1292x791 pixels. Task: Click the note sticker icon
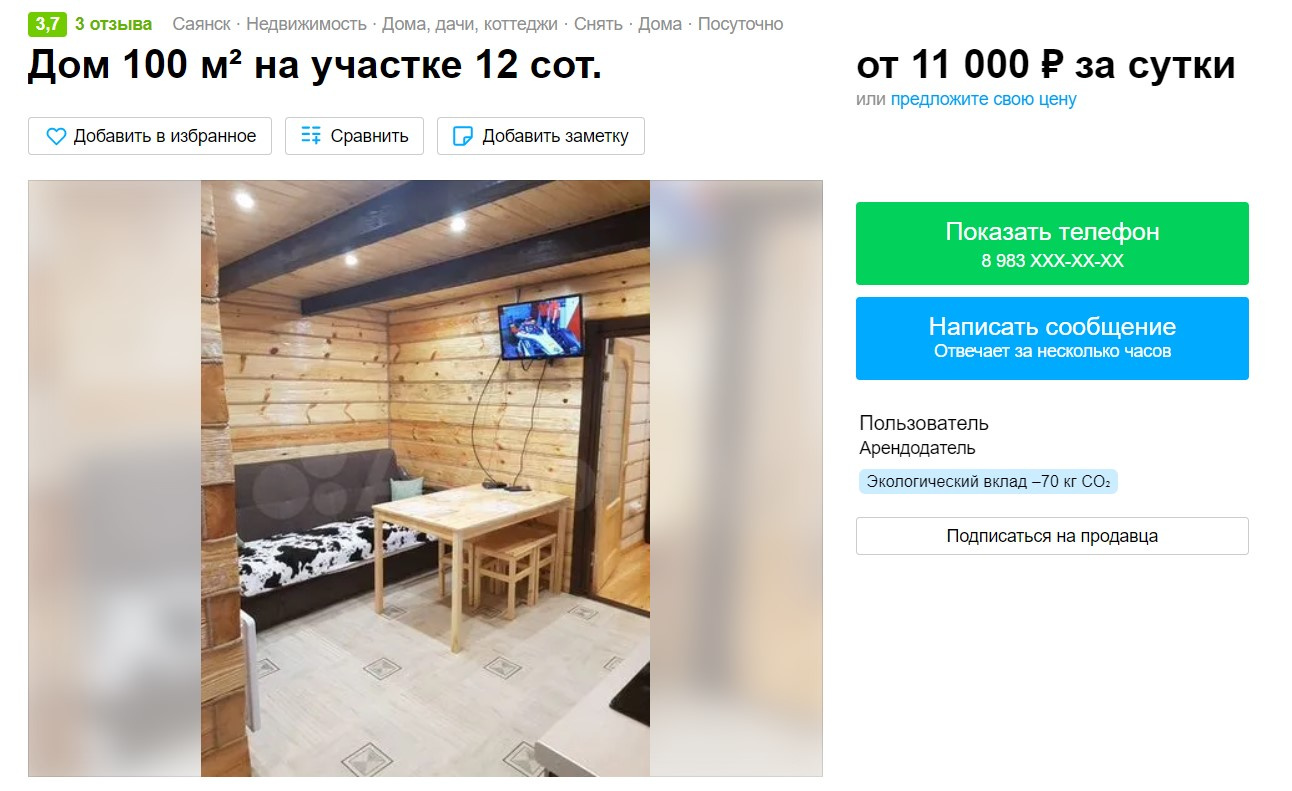coord(463,136)
